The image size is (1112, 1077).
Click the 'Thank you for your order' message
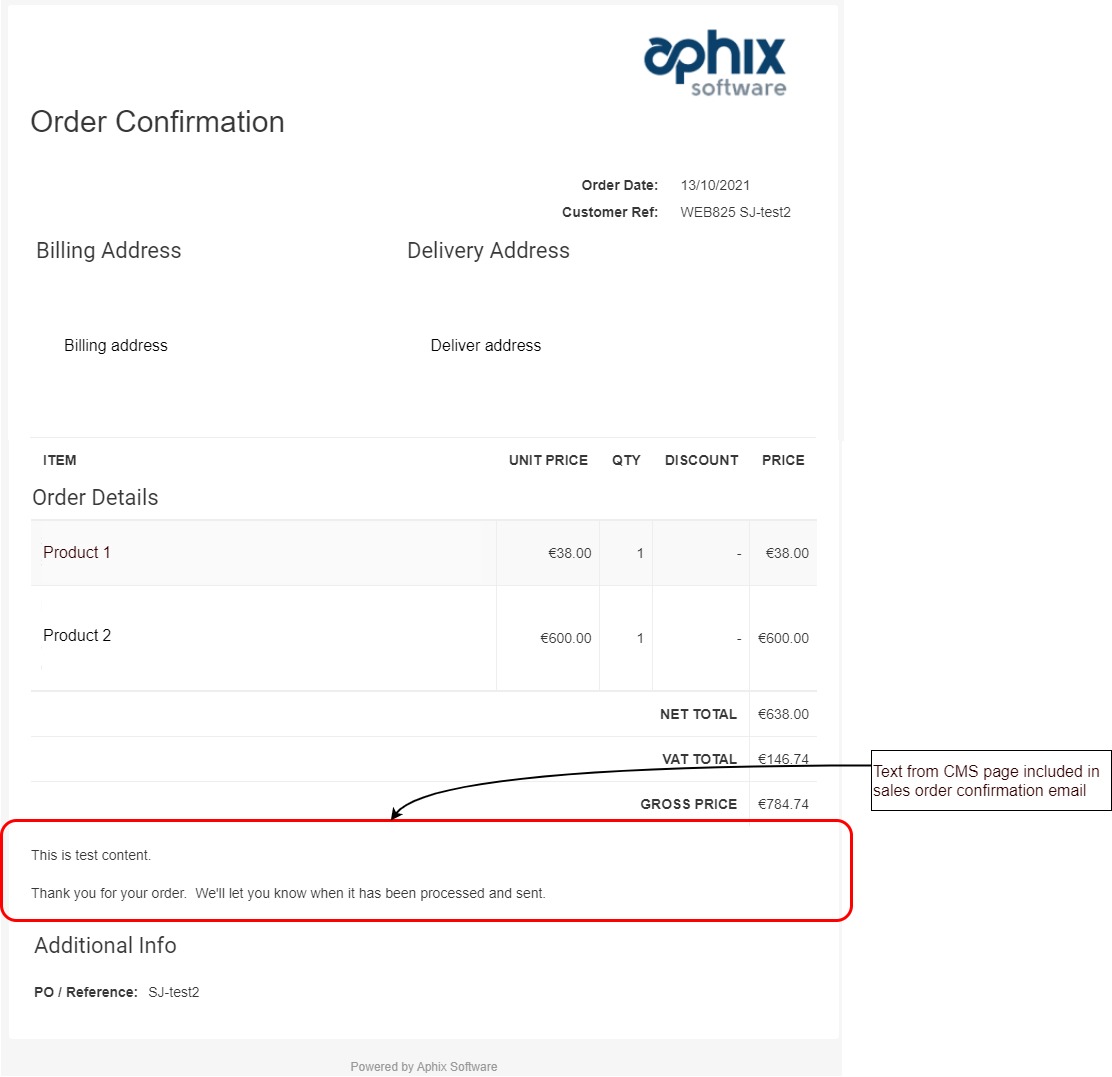coord(288,893)
